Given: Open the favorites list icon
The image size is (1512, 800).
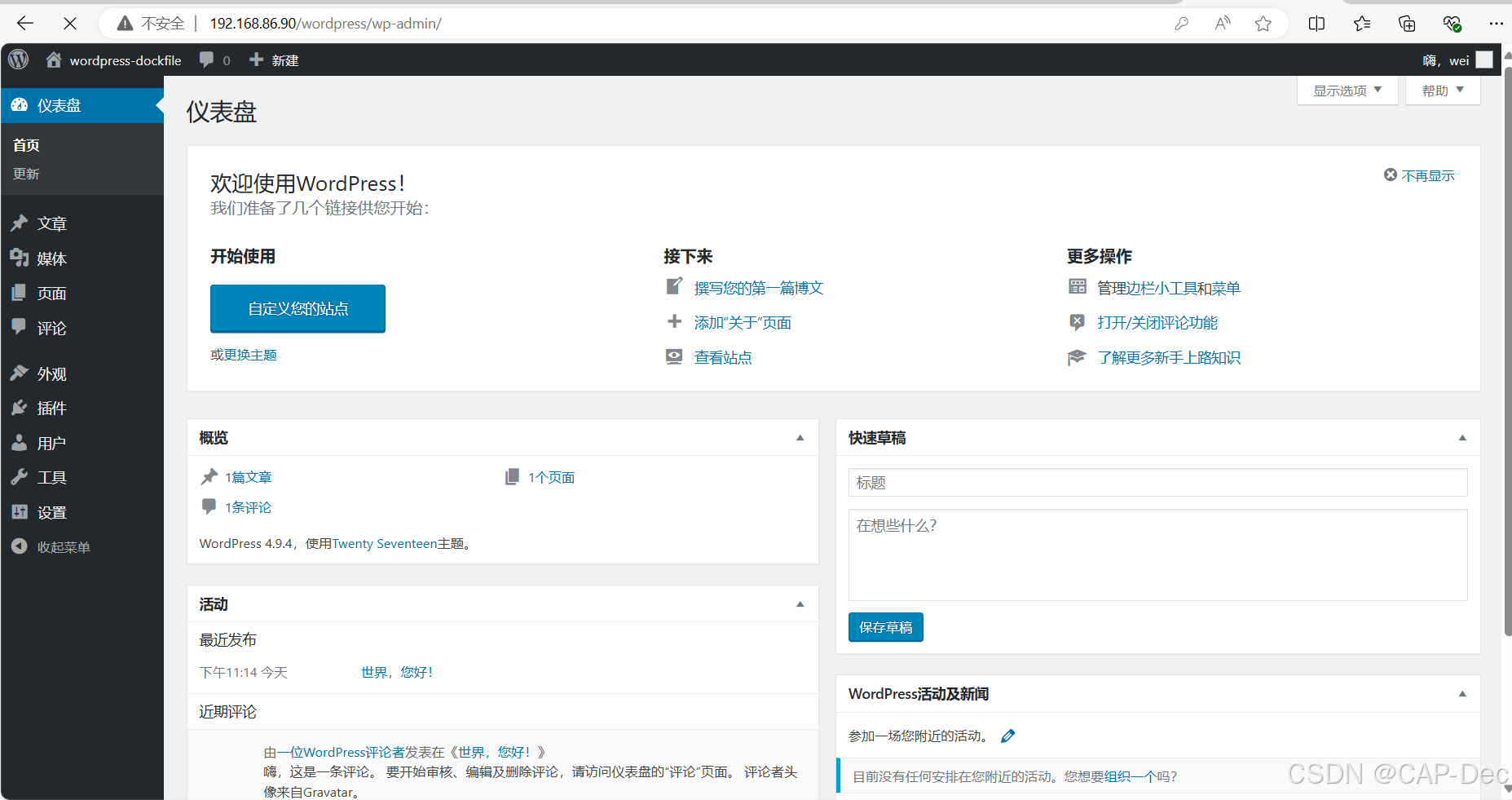Looking at the screenshot, I should [1362, 24].
